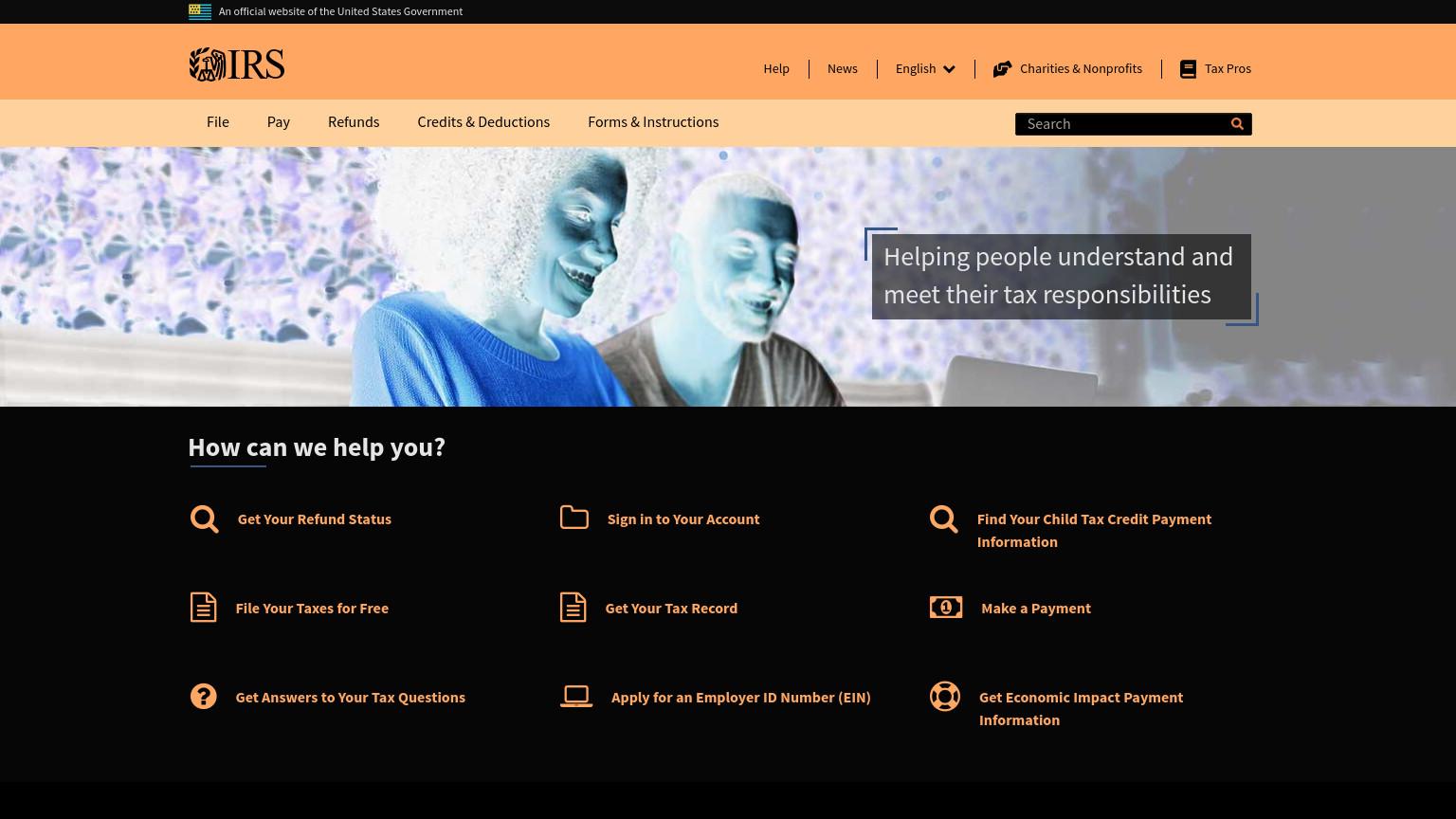Screen dimensions: 1456x819
Task: Click the life ring icon beside Economic Impact Payment
Action: (x=945, y=697)
